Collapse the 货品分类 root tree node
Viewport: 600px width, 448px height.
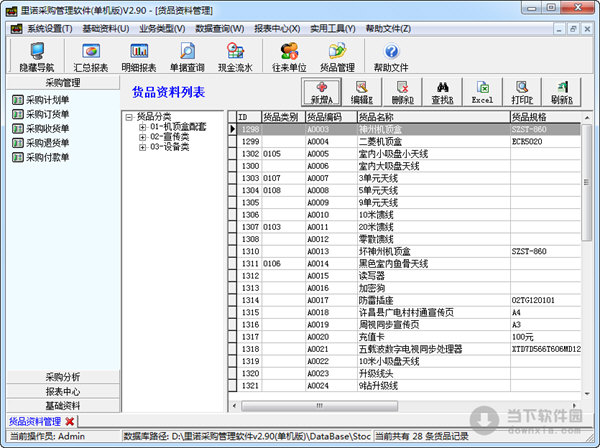[x=129, y=117]
